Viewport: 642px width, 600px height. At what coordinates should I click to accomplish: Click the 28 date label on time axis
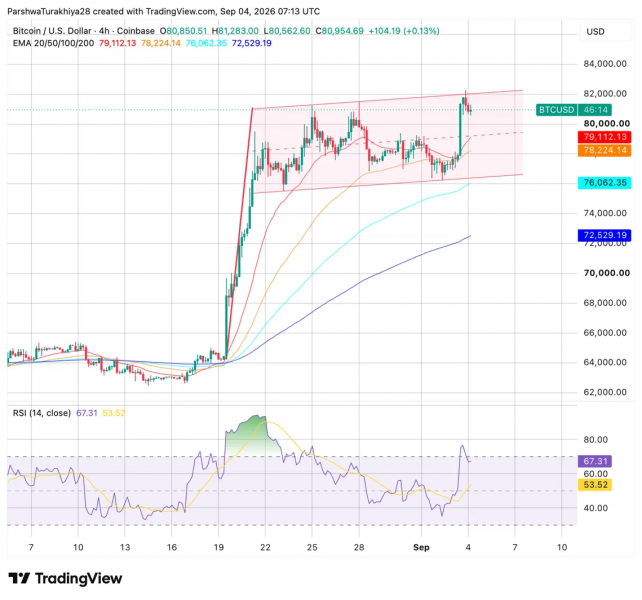[x=359, y=547]
